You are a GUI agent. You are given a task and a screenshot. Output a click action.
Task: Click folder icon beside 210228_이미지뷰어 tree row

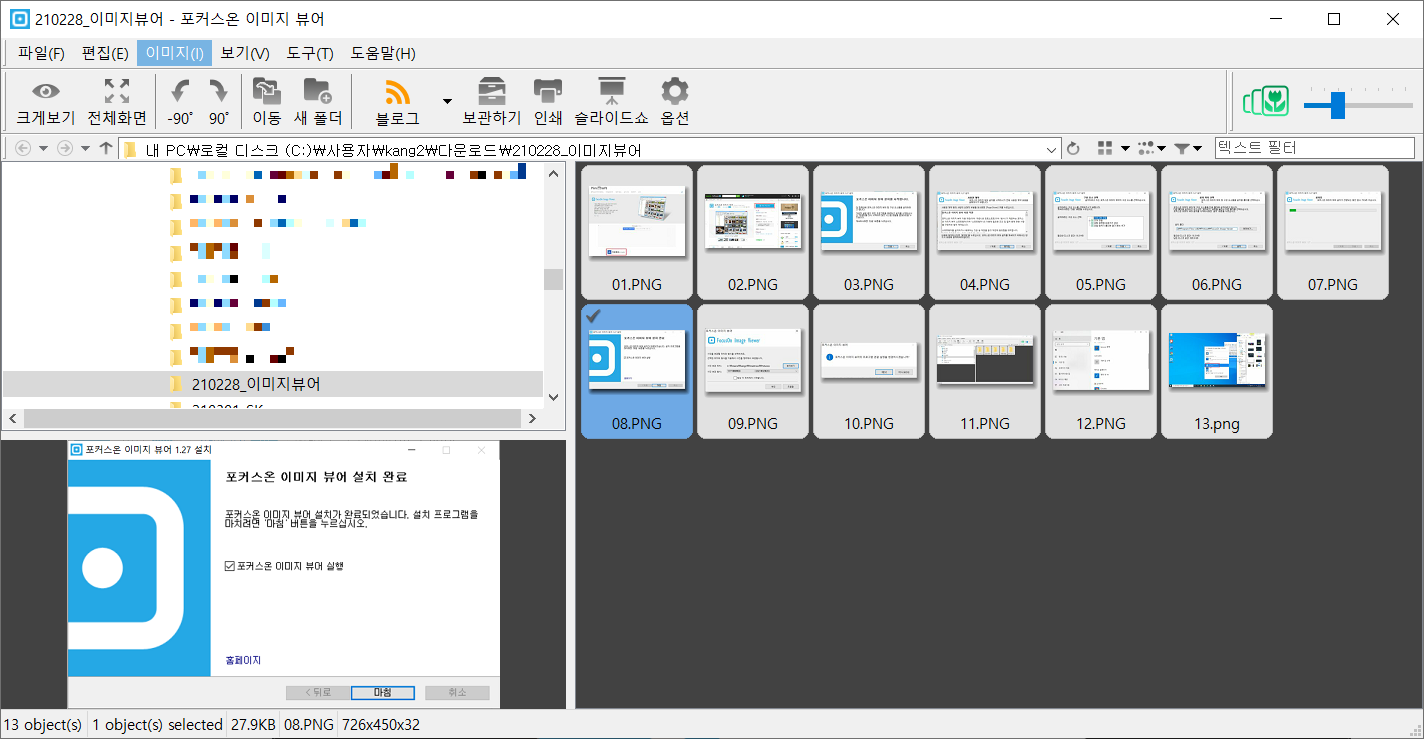pyautogui.click(x=176, y=384)
